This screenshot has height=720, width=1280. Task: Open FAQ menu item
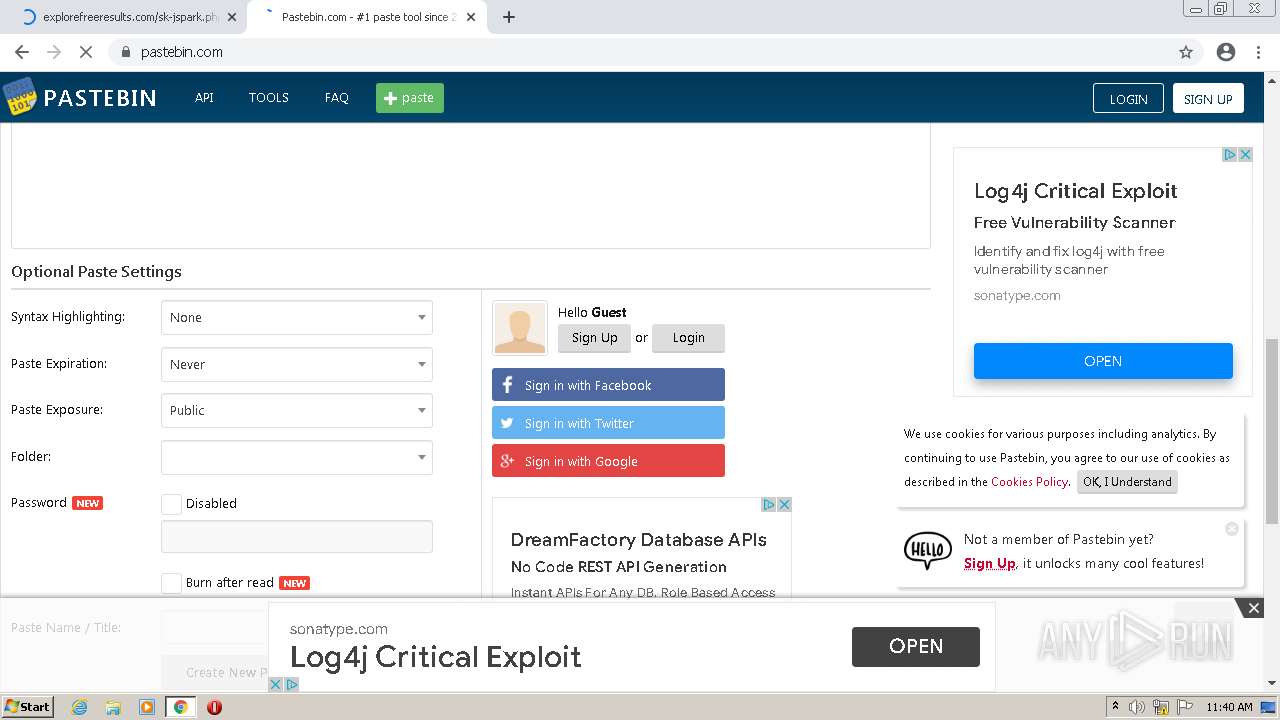click(x=337, y=98)
